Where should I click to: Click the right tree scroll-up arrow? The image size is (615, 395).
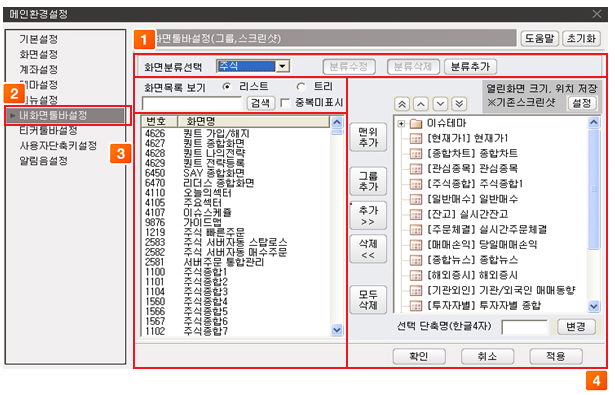(594, 123)
